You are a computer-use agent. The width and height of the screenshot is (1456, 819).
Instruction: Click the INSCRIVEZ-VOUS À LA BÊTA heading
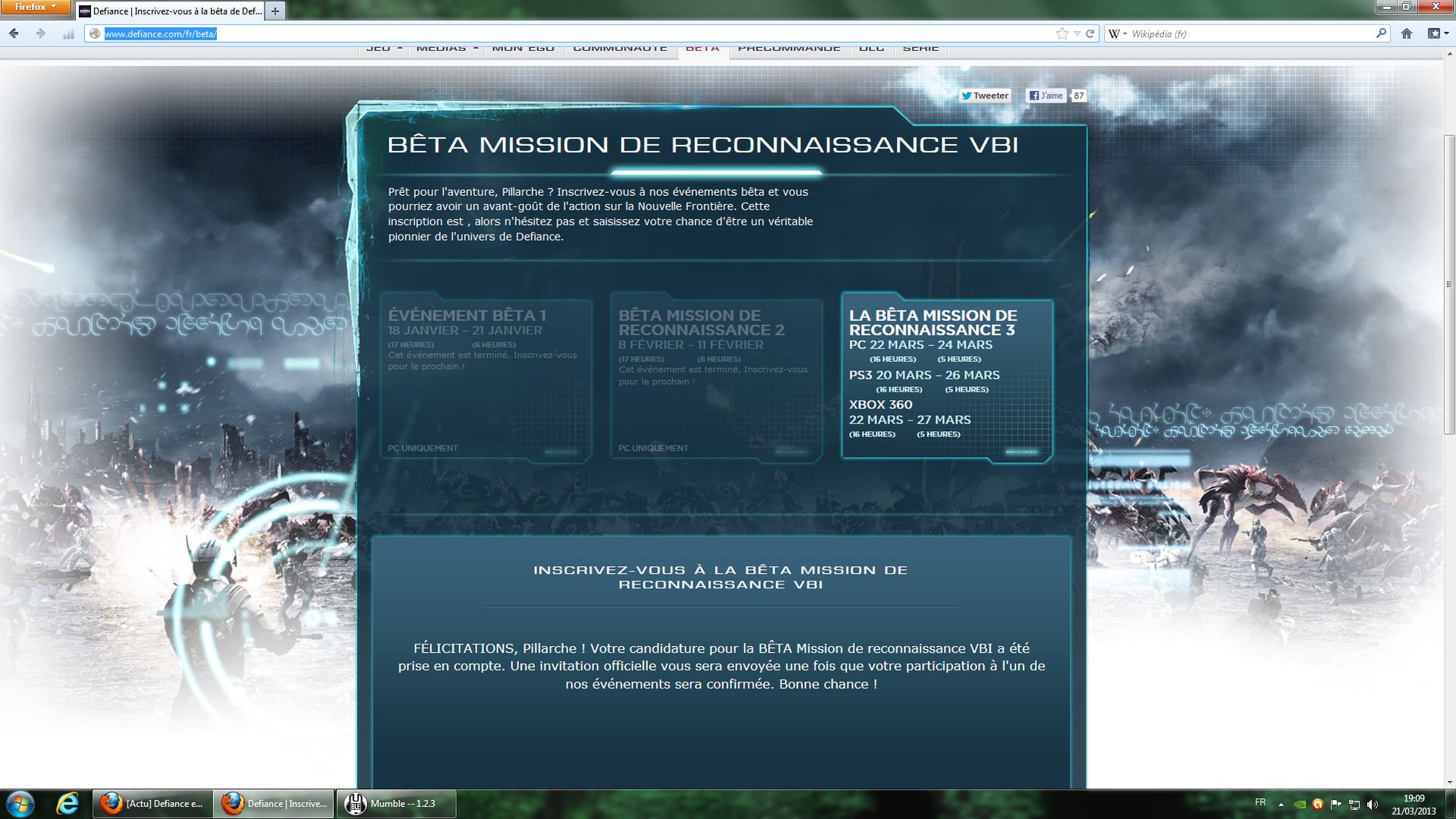[721, 577]
